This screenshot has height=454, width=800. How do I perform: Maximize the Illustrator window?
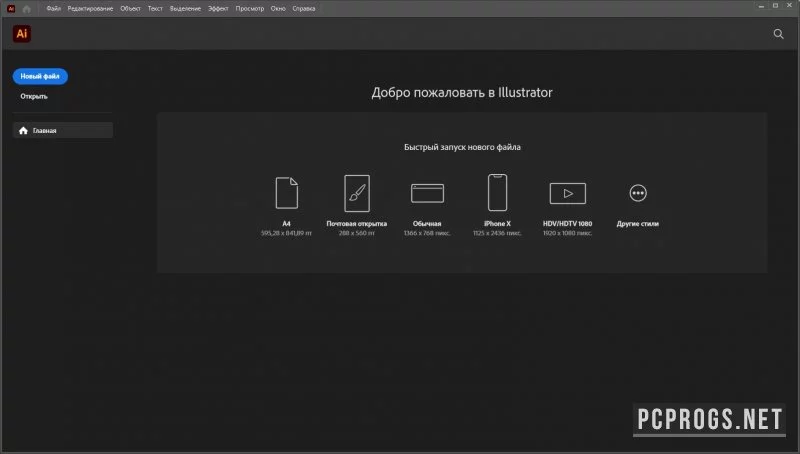775,6
